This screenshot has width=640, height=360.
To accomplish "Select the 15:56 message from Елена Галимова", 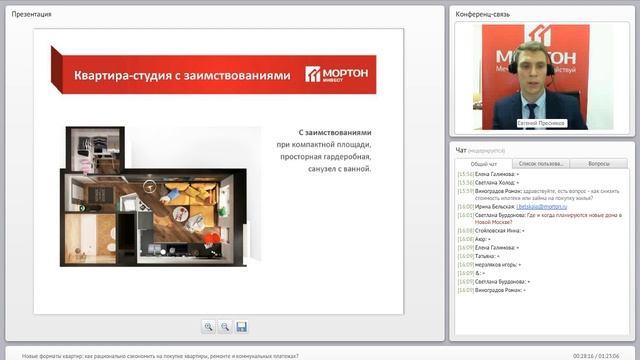I will coord(488,174).
